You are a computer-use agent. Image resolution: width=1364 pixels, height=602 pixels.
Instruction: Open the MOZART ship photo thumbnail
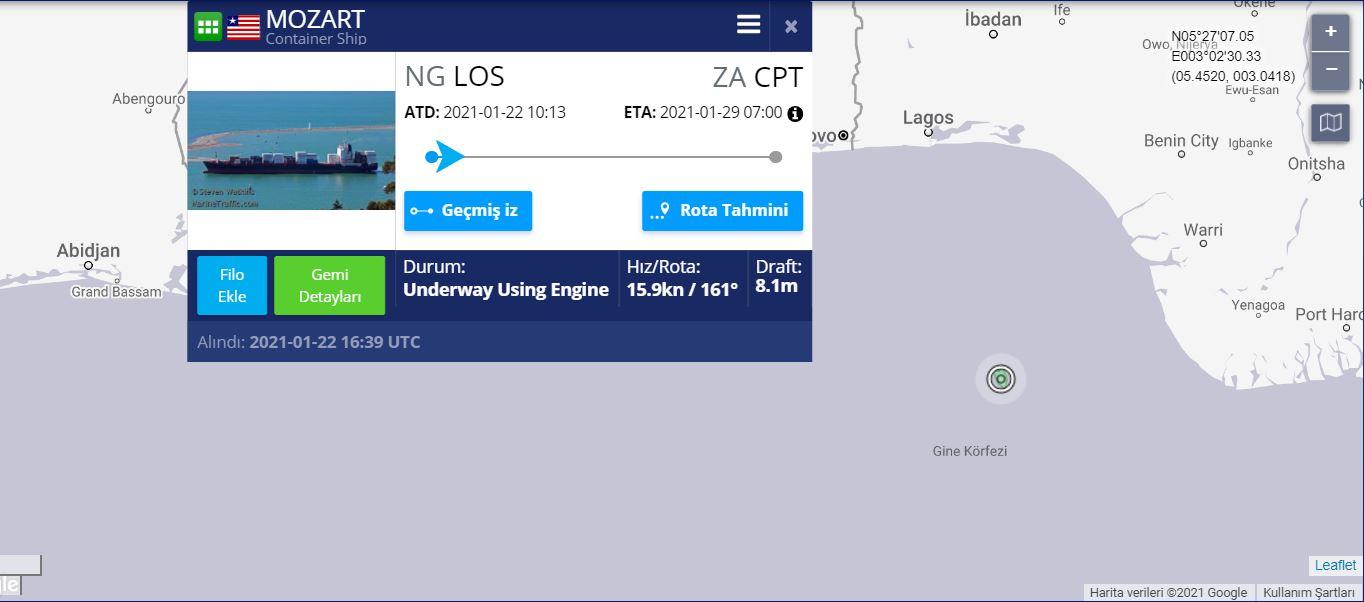coord(291,150)
